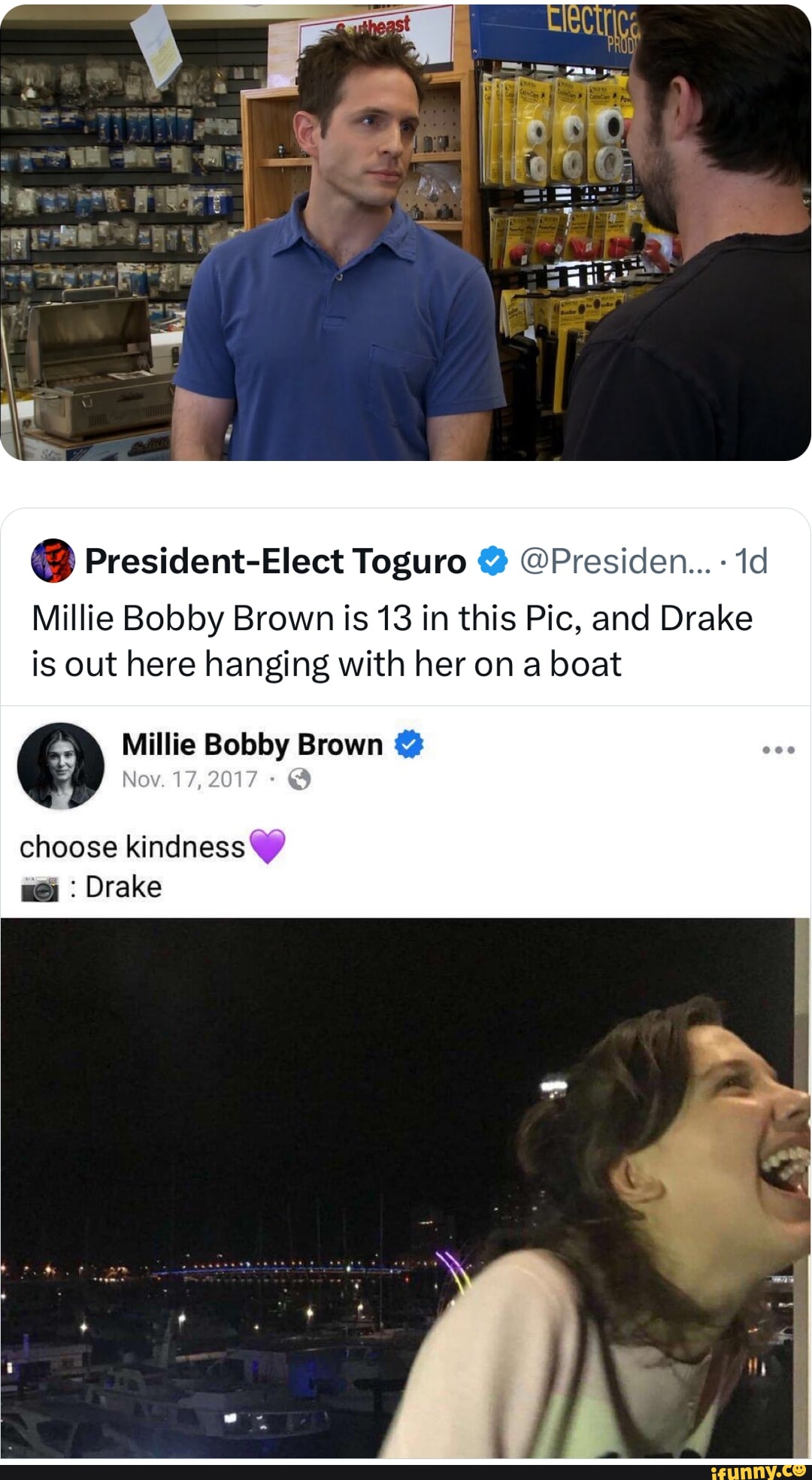Viewport: 812px width, 1480px height.
Task: Click the purple heart emoji
Action: tap(267, 847)
